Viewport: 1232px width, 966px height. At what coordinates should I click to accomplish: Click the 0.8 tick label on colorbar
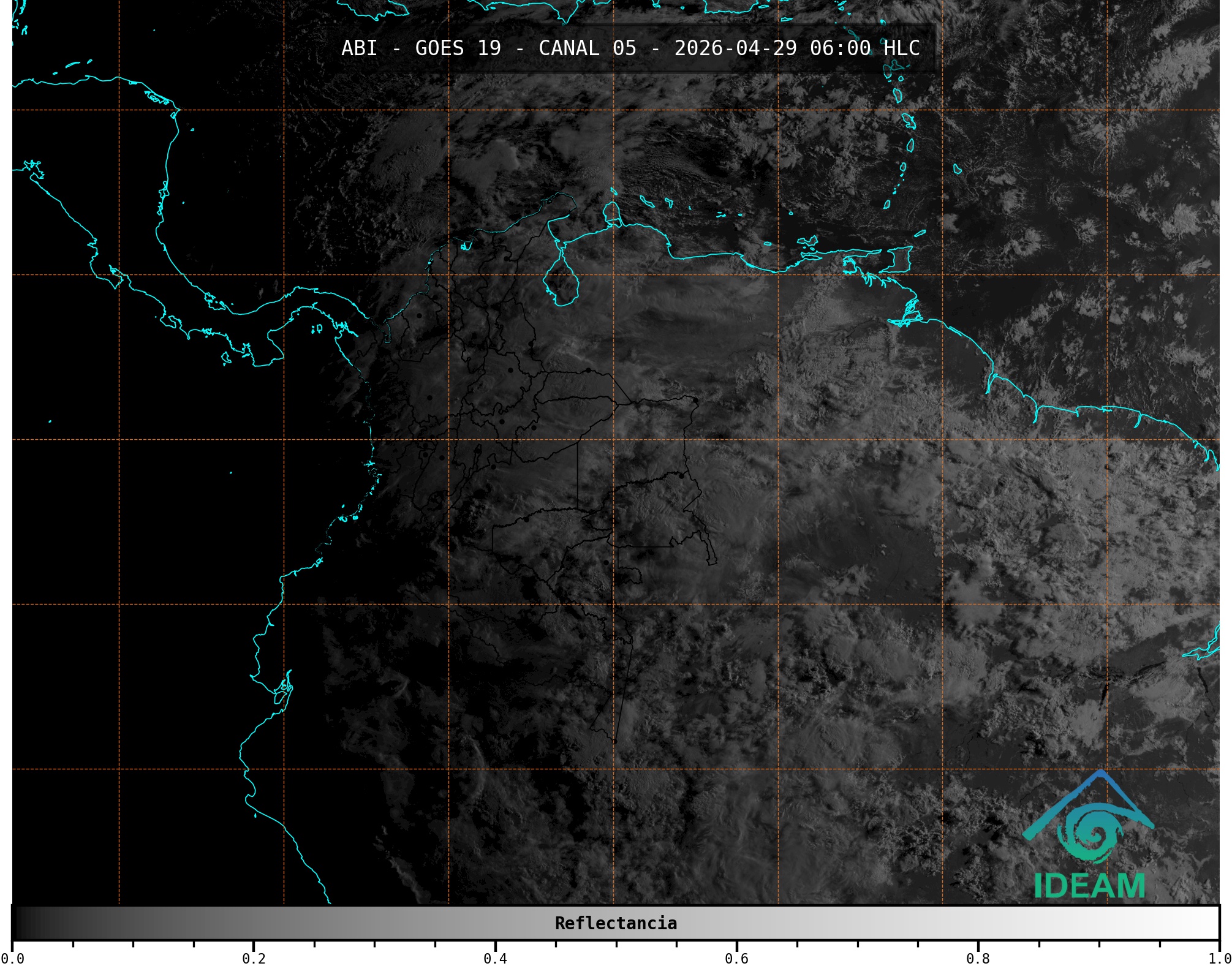[x=978, y=958]
